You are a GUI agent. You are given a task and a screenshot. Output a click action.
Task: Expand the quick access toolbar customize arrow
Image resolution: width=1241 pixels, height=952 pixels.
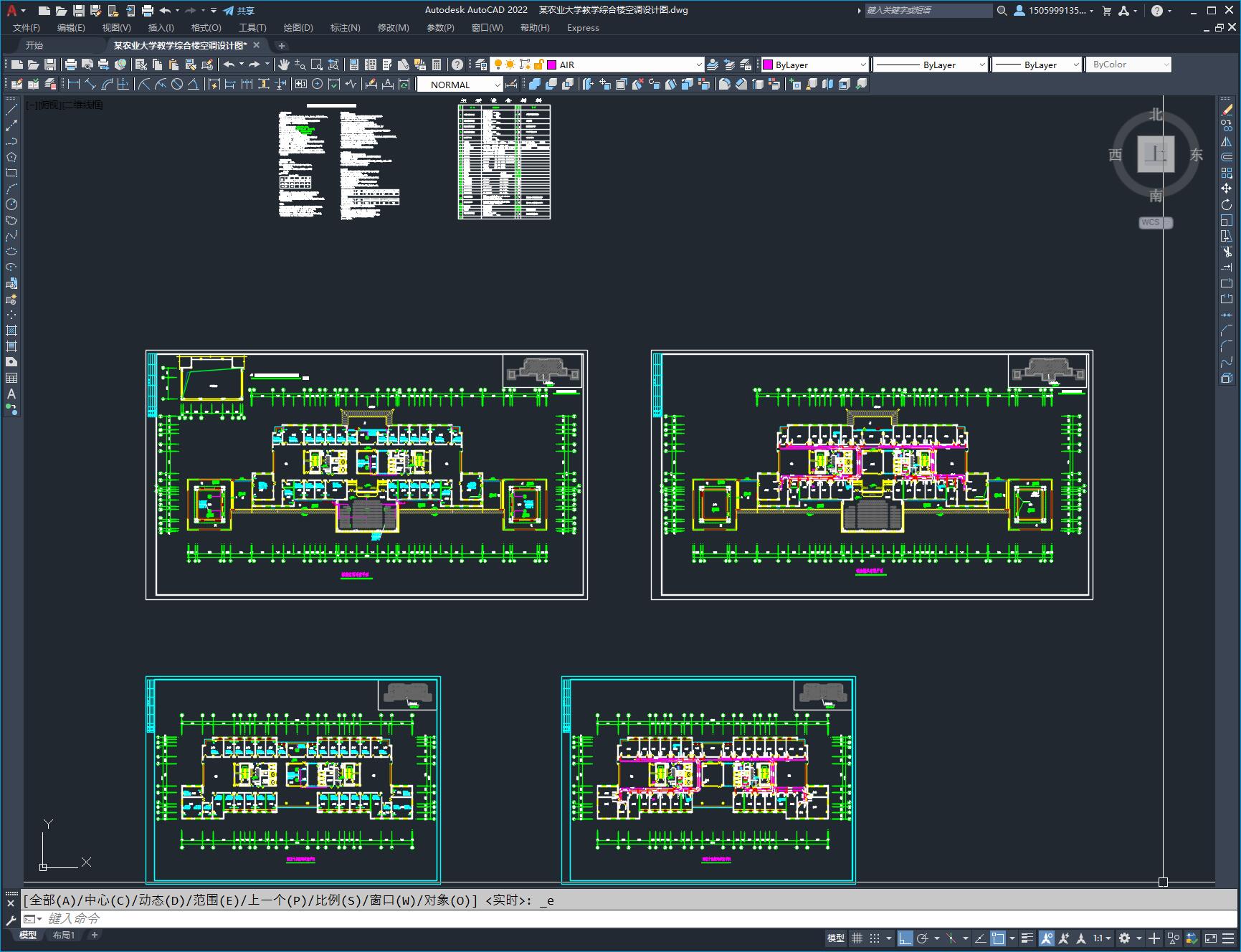coord(214,11)
